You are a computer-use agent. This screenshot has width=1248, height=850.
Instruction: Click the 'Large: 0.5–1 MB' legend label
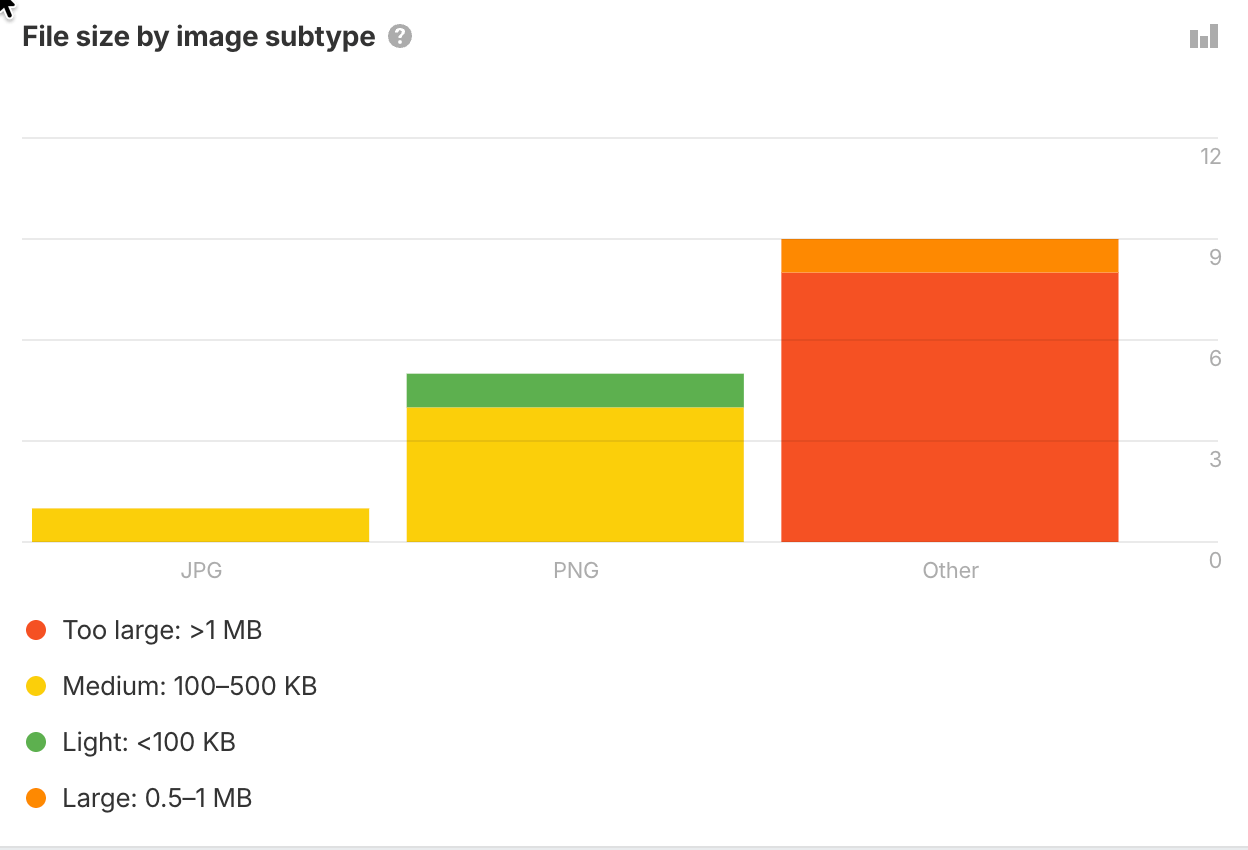(x=157, y=798)
